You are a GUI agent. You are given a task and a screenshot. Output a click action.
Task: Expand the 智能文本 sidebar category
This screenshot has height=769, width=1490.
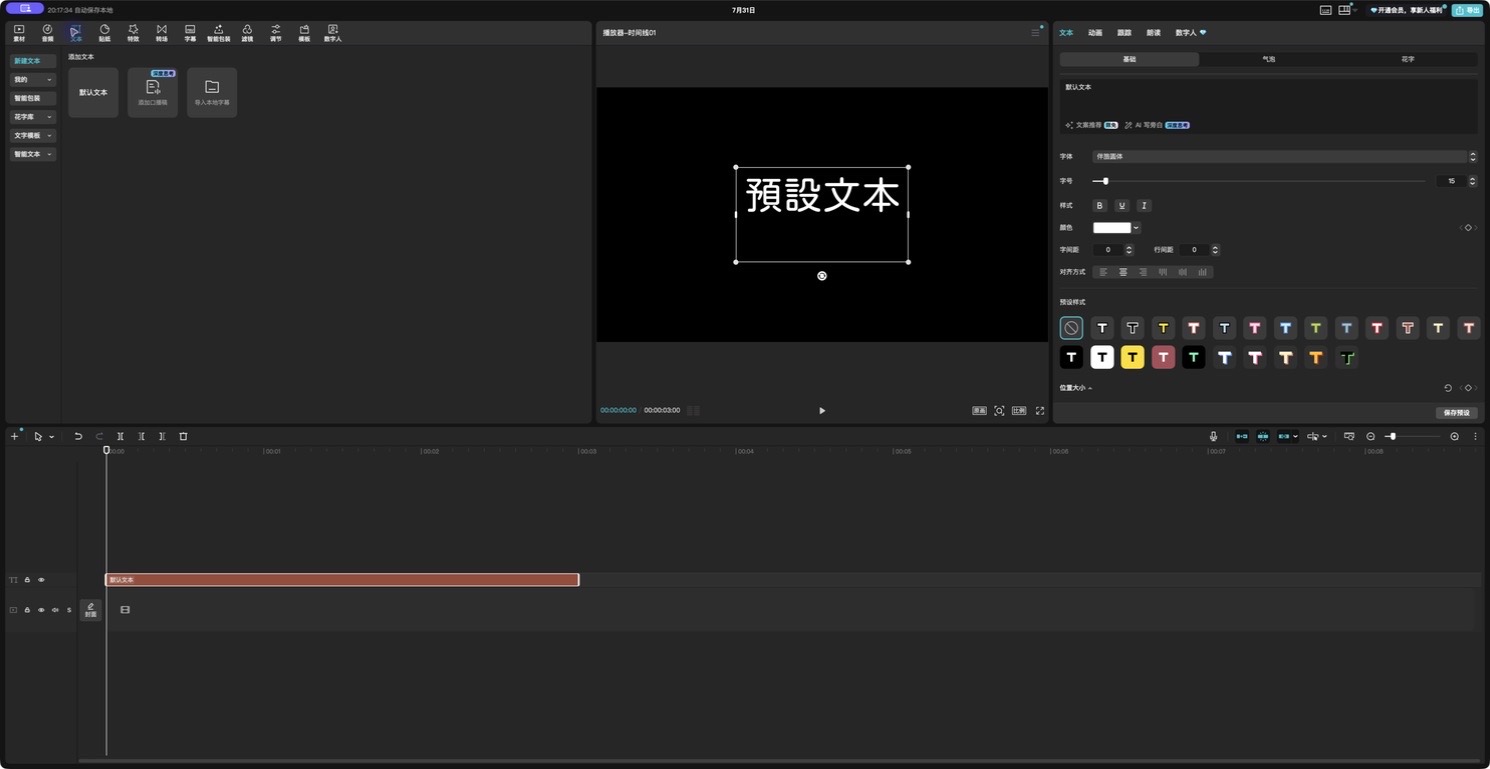coord(33,154)
